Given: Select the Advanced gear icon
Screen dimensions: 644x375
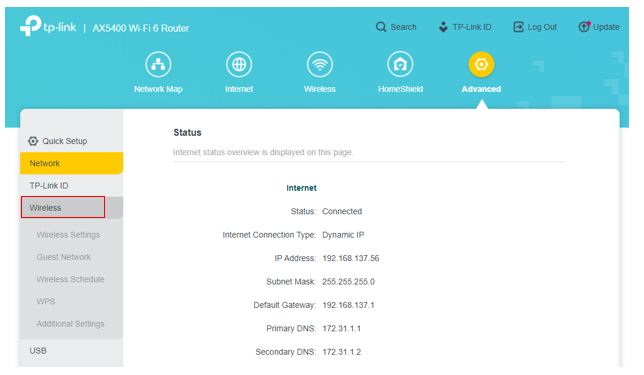Looking at the screenshot, I should click(x=481, y=64).
